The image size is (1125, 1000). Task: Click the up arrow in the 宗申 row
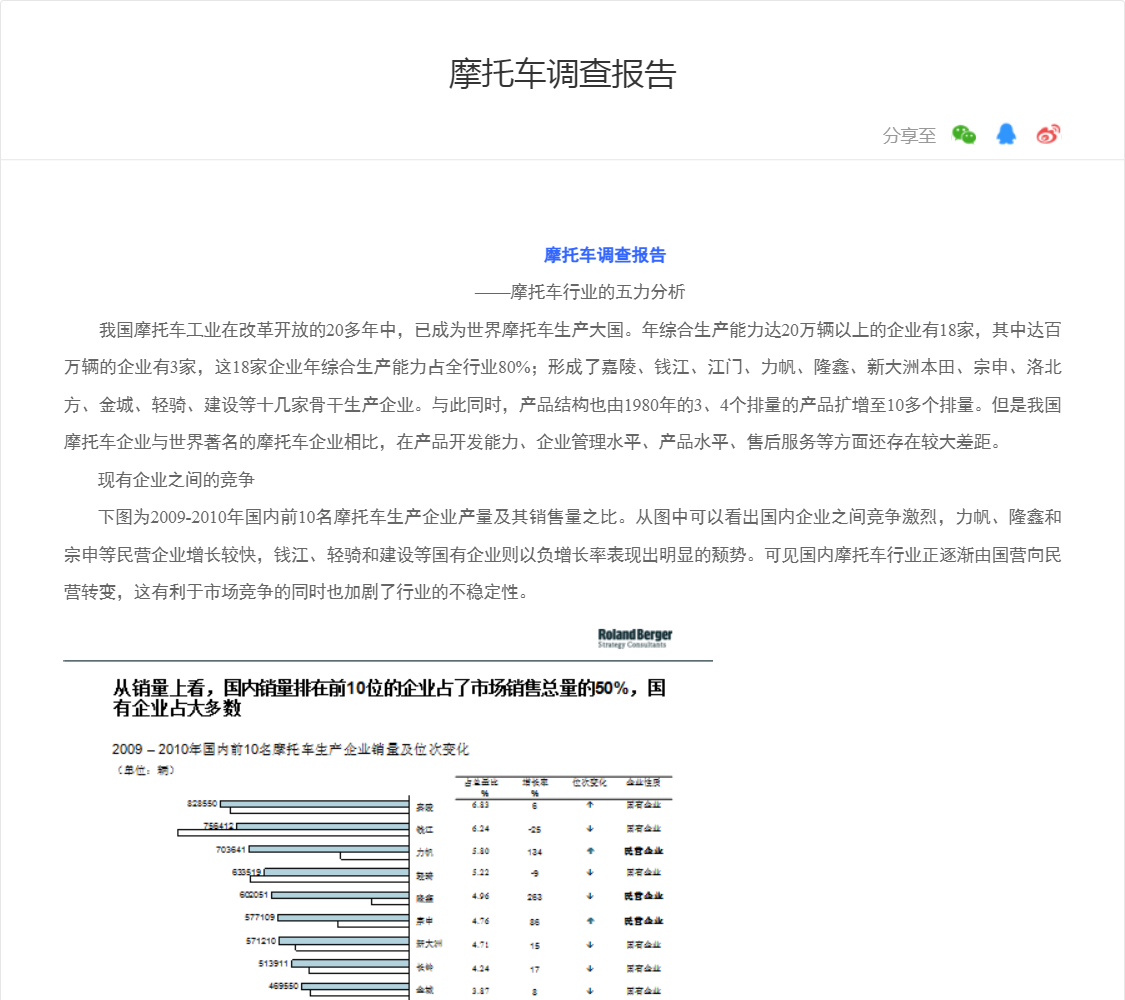(x=590, y=920)
